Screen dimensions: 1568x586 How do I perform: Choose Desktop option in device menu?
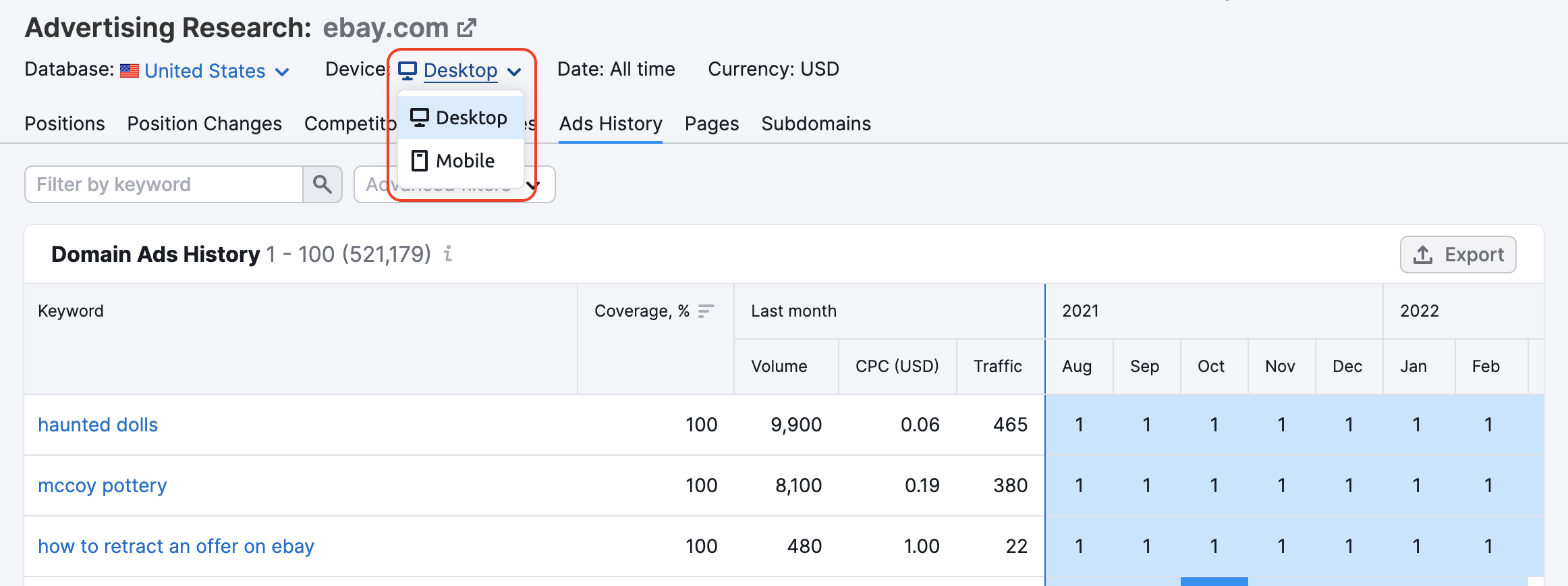point(461,117)
